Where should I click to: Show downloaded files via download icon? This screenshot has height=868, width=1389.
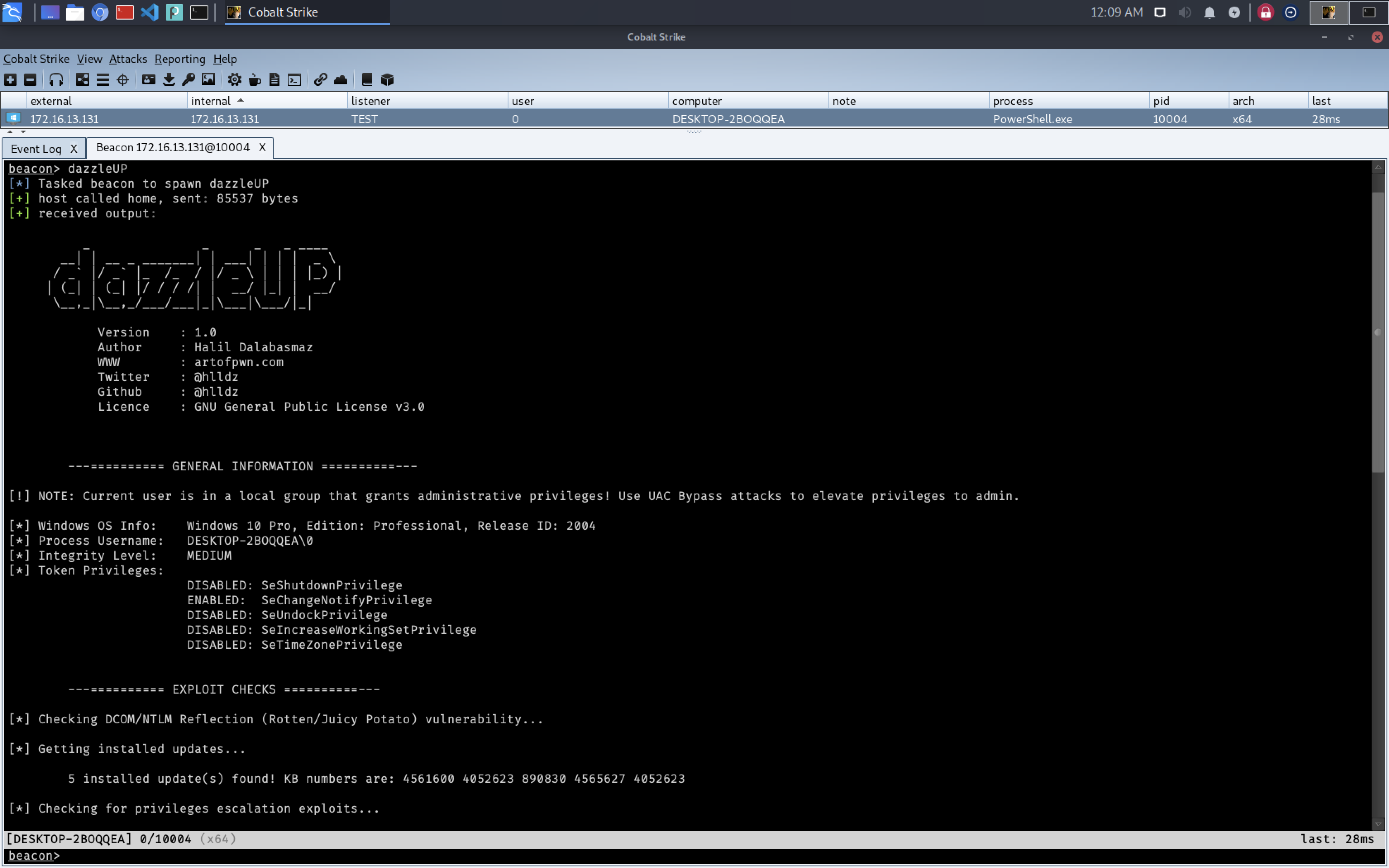pyautogui.click(x=169, y=80)
